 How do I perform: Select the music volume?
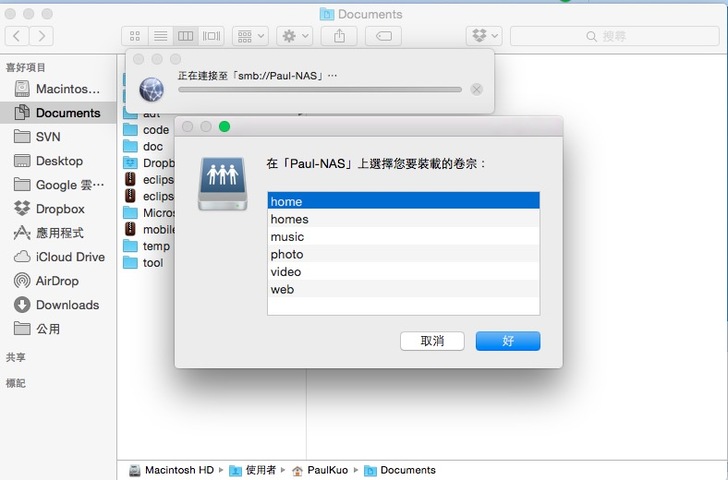tap(403, 237)
